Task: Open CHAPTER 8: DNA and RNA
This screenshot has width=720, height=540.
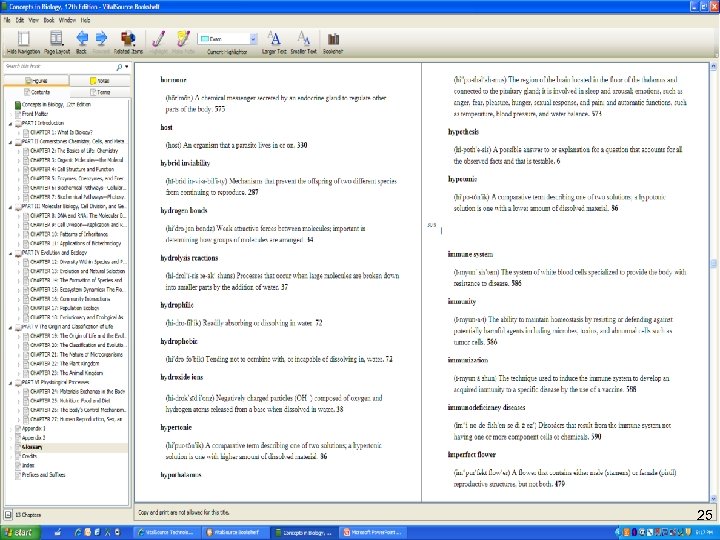Action: (x=78, y=216)
